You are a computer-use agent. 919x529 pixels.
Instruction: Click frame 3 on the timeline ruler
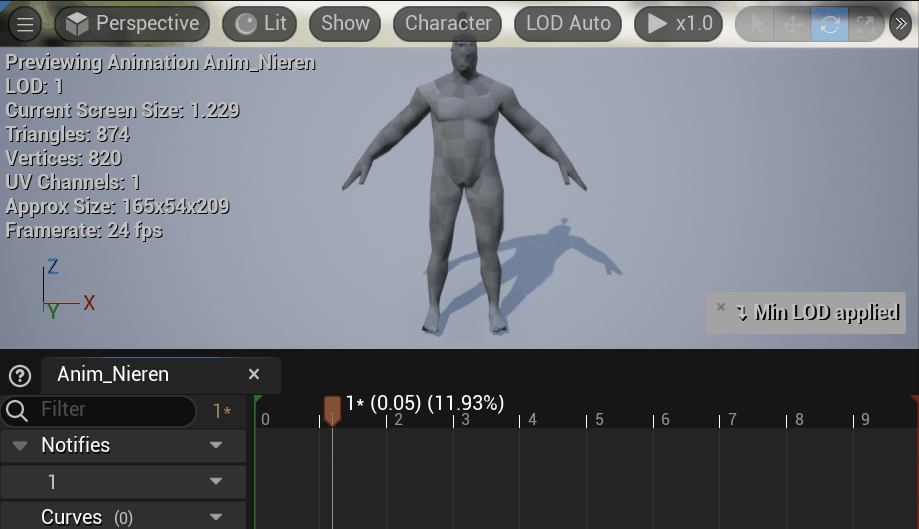pos(465,419)
